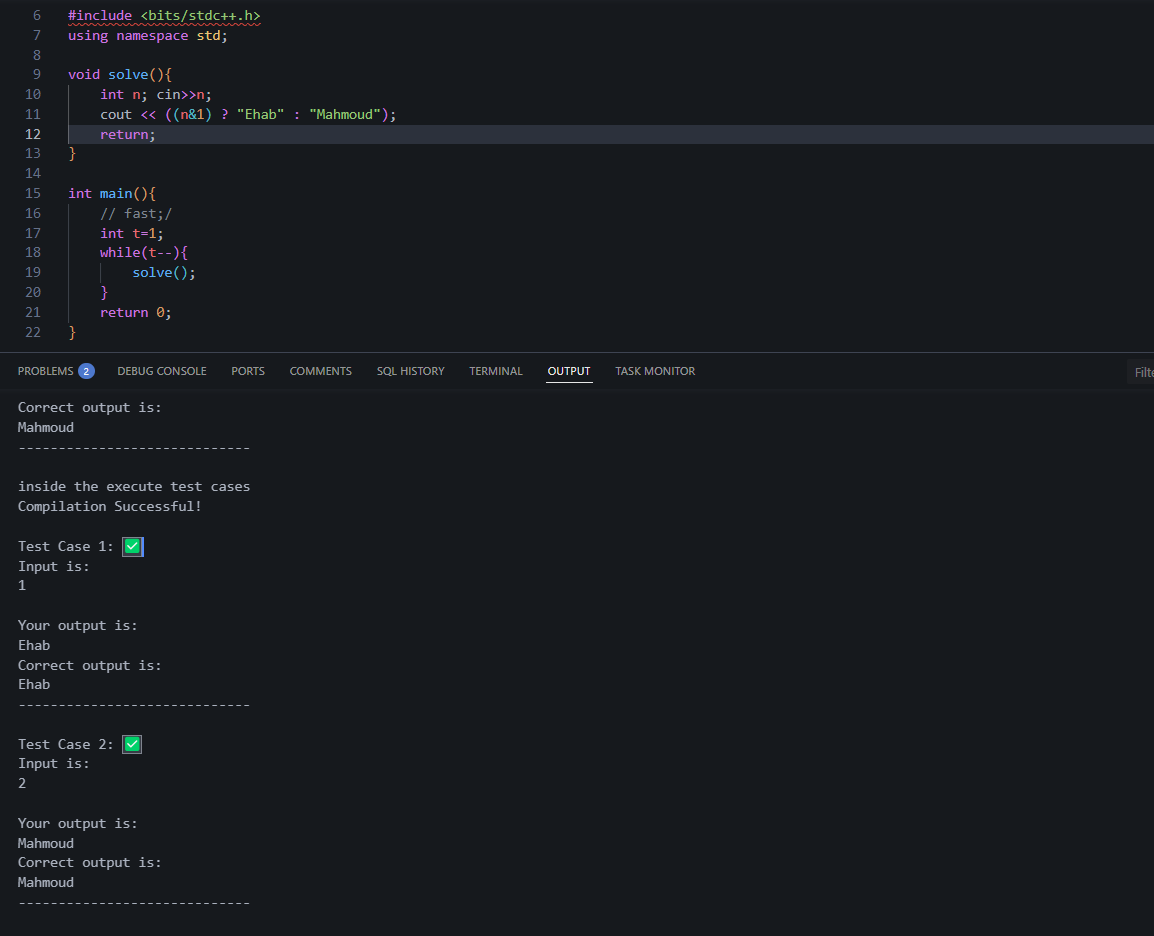Click the input value '2' in output

pyautogui.click(x=22, y=784)
